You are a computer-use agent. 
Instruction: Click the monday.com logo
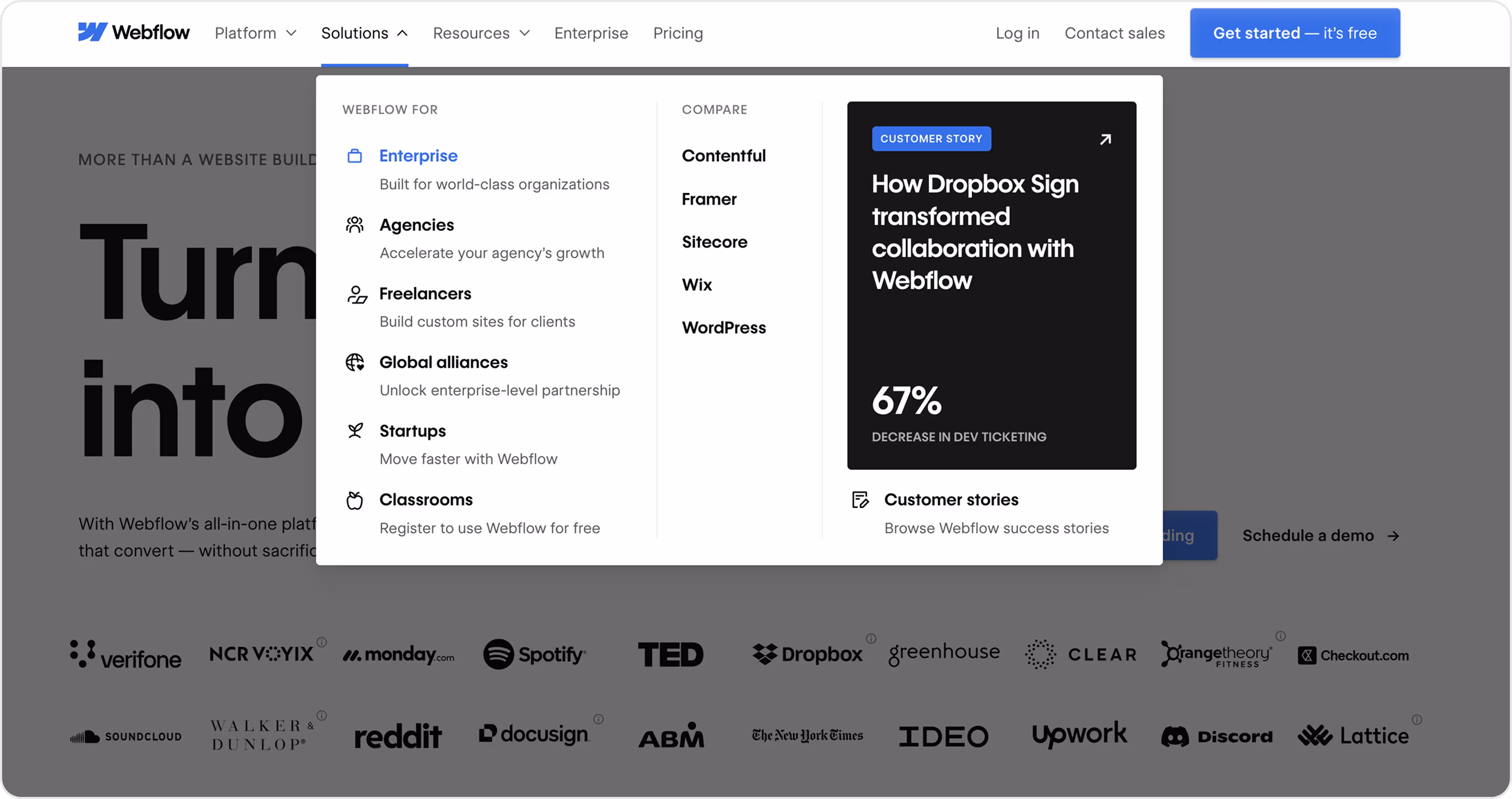(398, 655)
